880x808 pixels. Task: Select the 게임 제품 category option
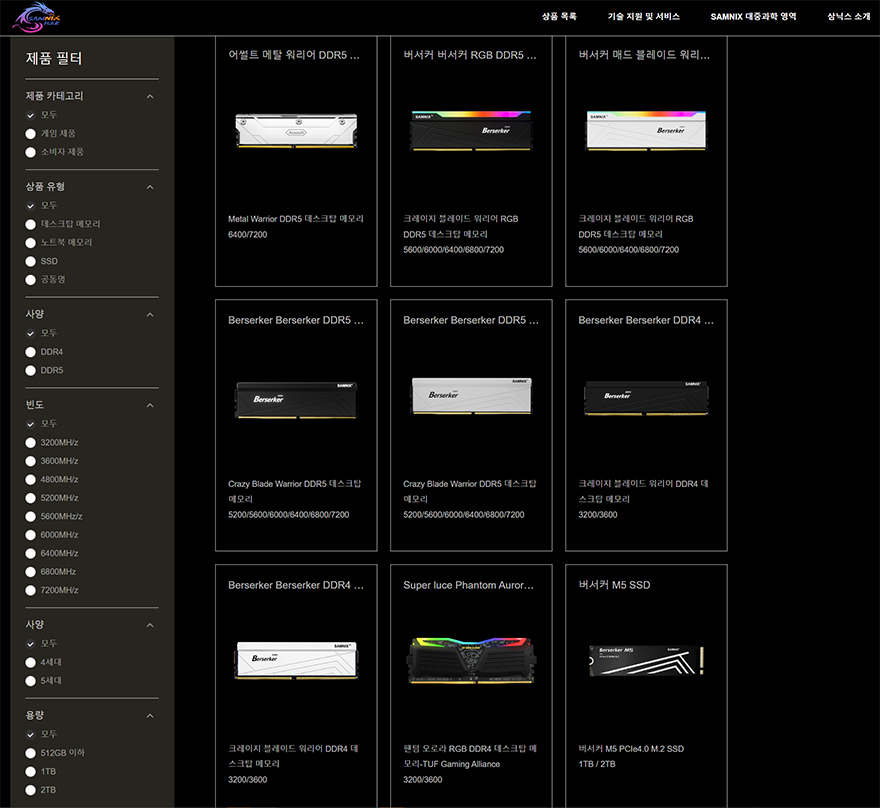tap(30, 134)
